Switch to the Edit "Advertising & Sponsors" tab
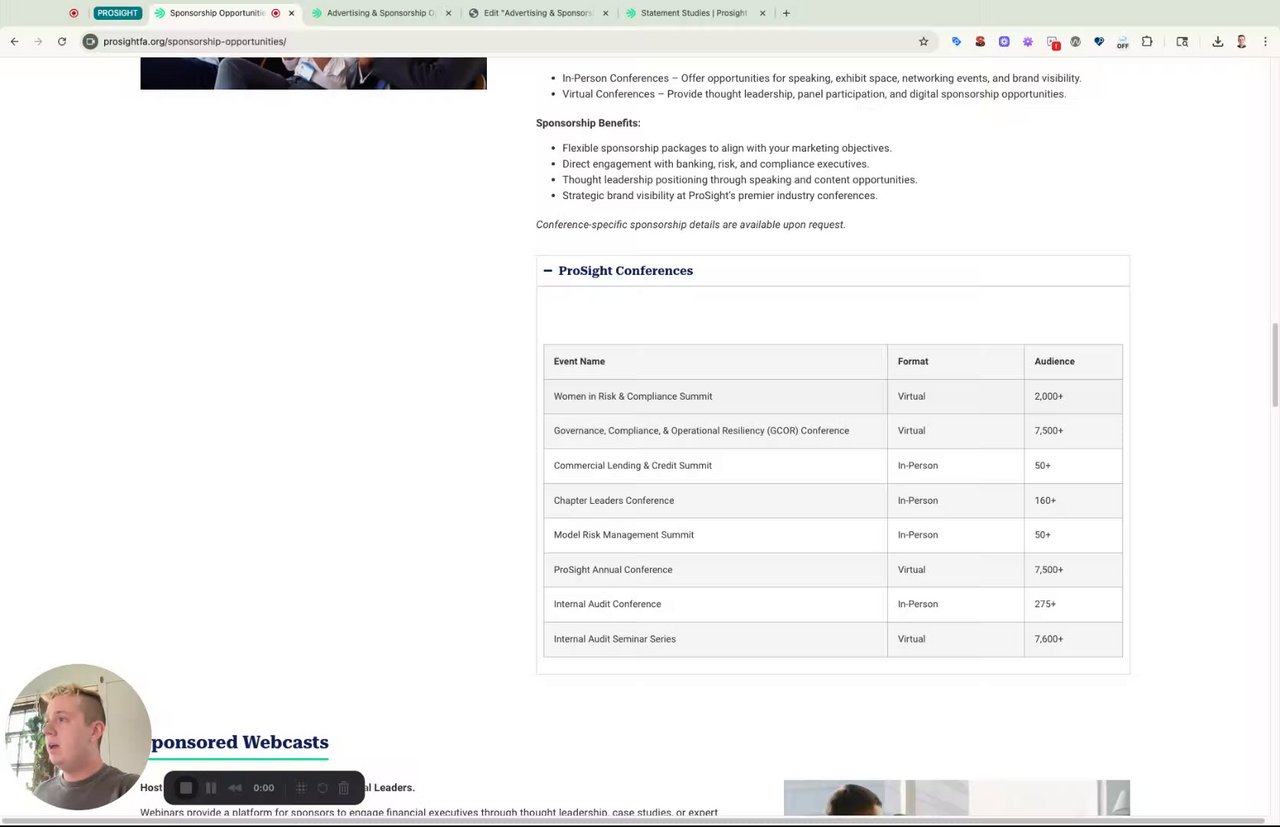The height and width of the screenshot is (827, 1280). point(538,13)
